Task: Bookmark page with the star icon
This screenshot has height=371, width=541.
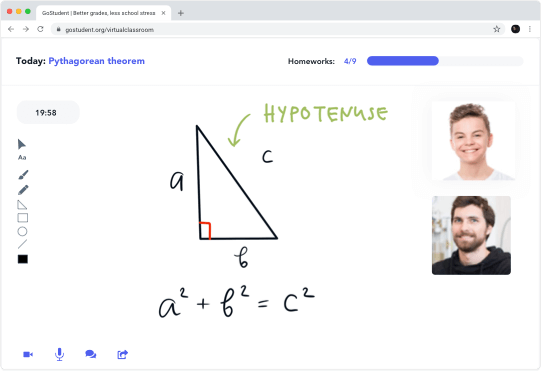Action: [496, 29]
